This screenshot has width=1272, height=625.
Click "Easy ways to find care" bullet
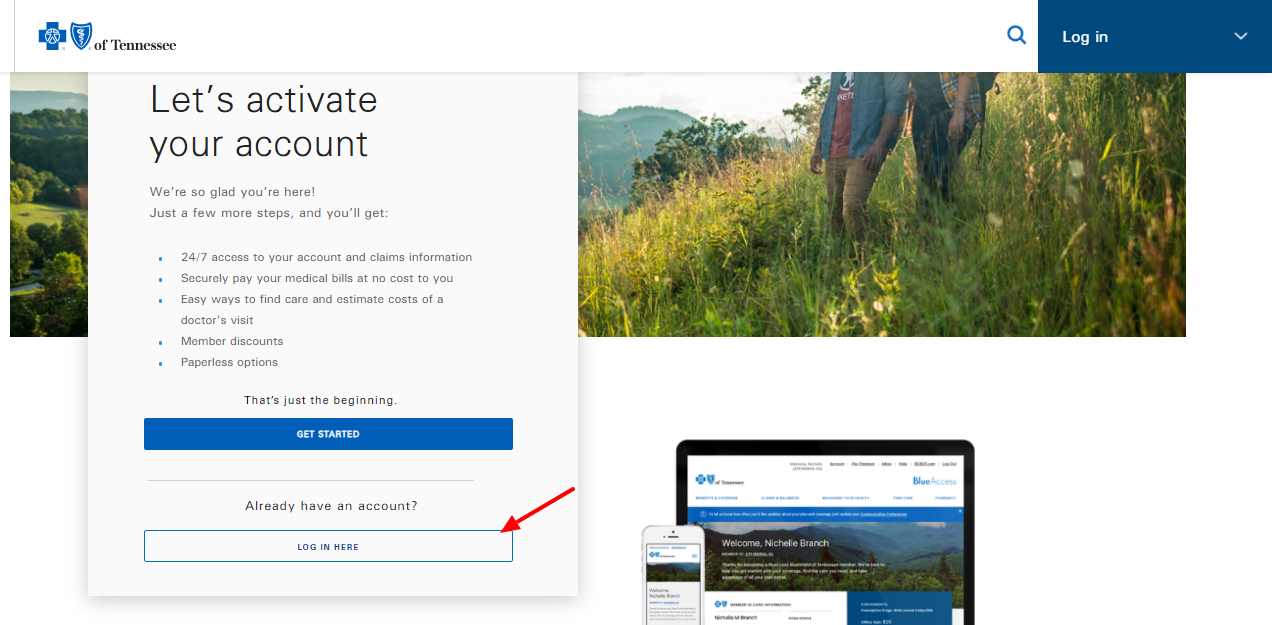(x=312, y=309)
